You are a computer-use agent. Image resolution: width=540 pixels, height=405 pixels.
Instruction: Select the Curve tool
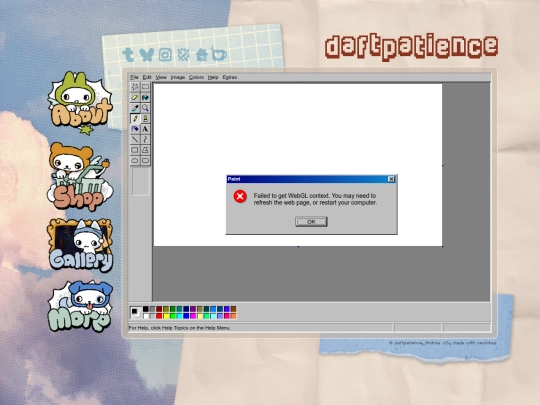tap(145, 139)
